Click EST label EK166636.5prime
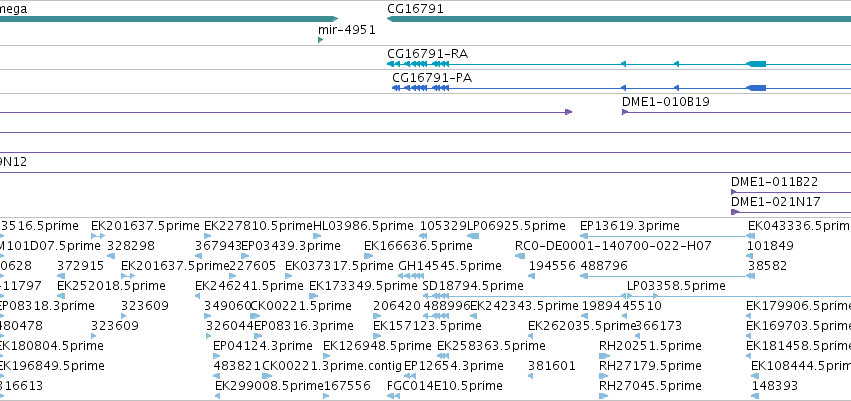 (x=418, y=246)
